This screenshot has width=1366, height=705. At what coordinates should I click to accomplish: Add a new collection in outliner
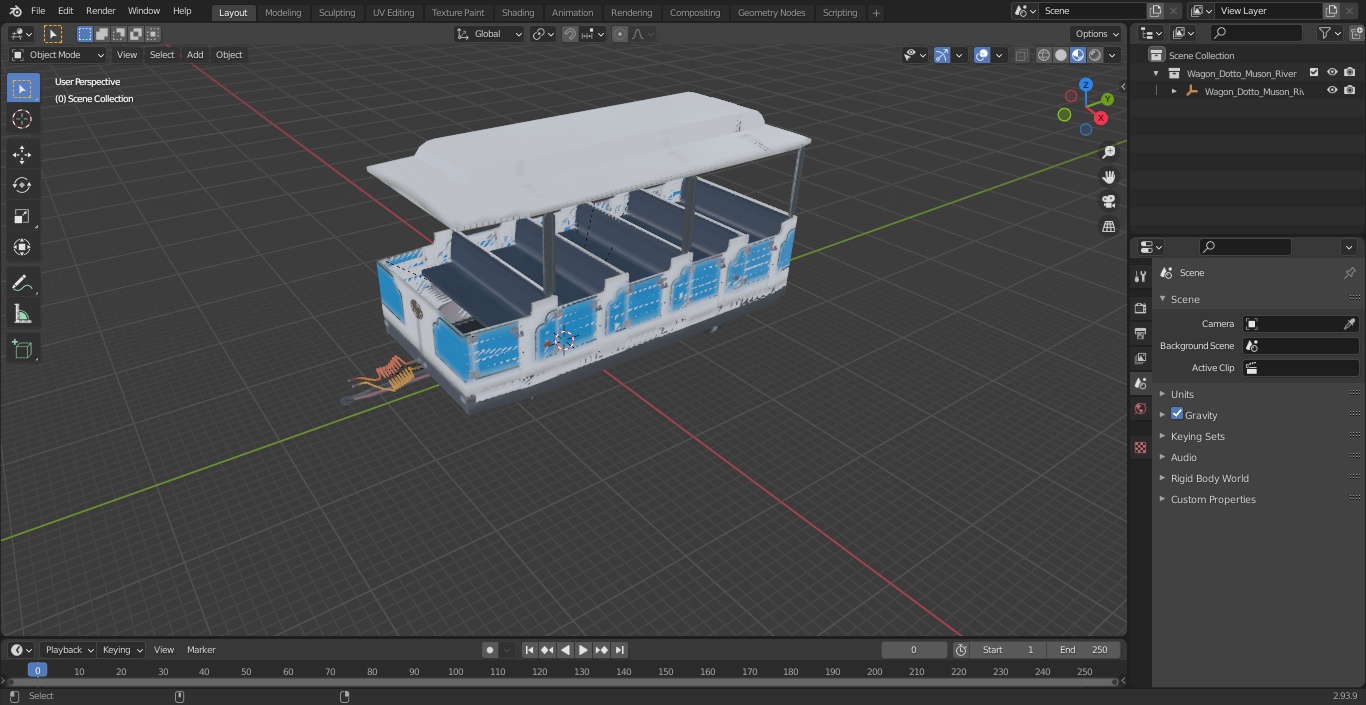tap(1357, 33)
